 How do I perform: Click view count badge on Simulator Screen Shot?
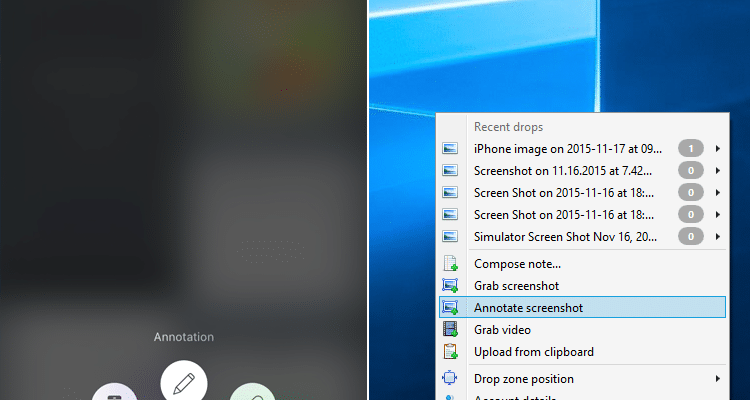point(691,237)
